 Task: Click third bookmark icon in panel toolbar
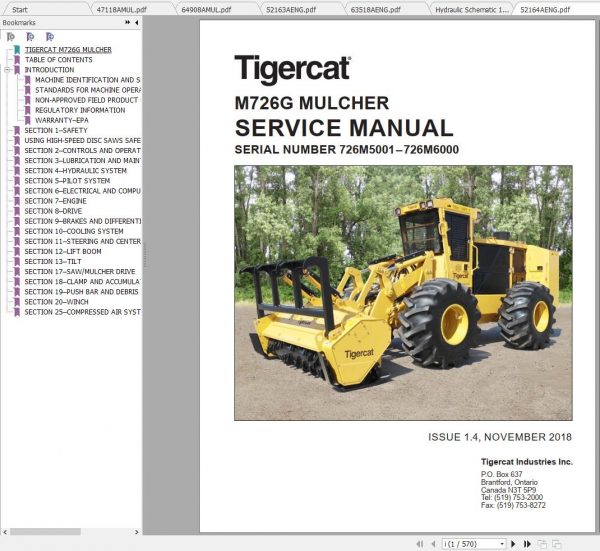tap(50, 37)
